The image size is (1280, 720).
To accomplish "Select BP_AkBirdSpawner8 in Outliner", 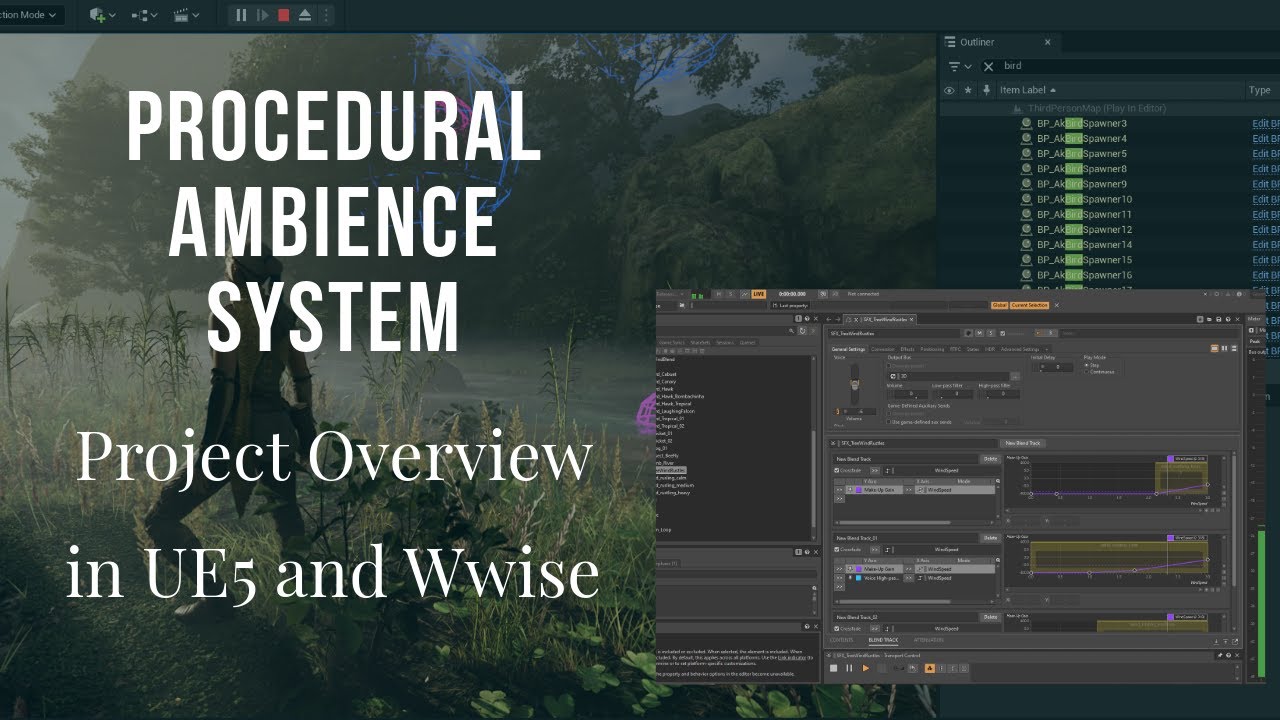I will 1082,169.
